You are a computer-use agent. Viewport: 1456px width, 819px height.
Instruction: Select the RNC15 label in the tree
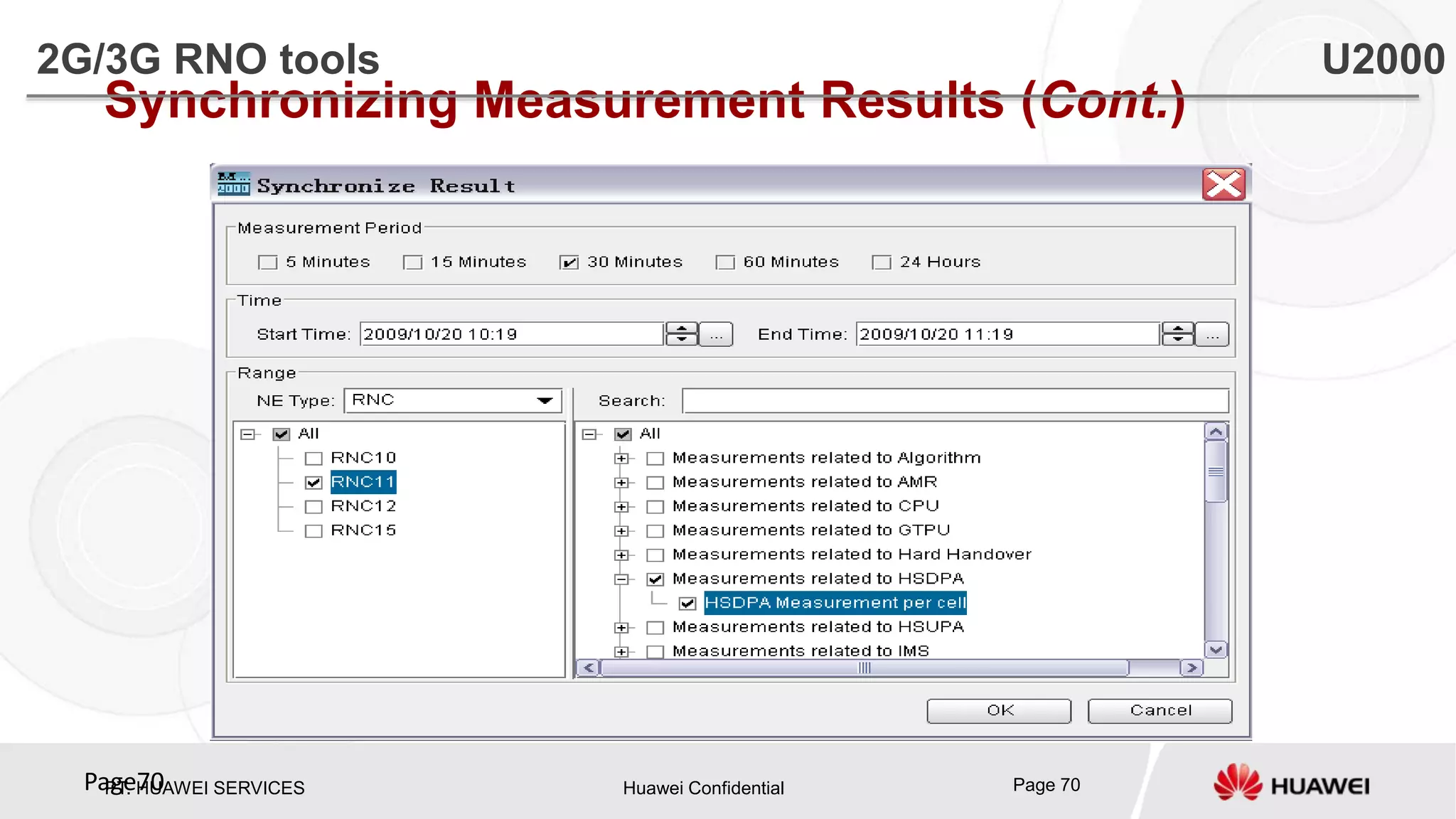[x=363, y=530]
